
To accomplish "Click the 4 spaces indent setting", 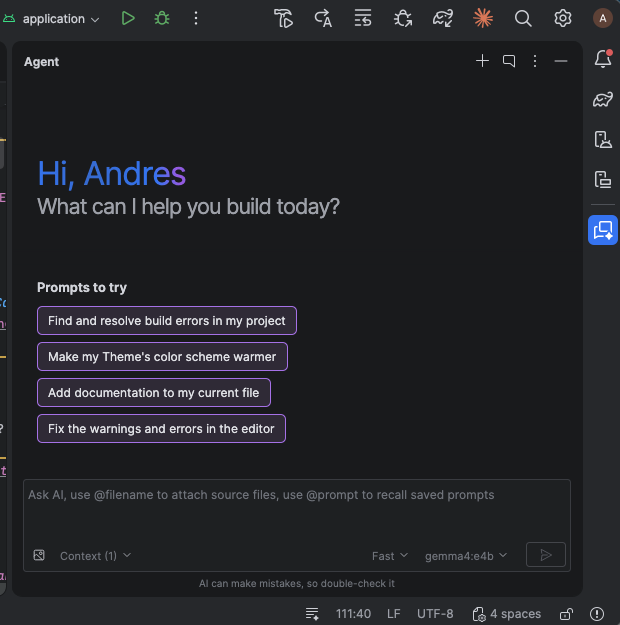I will click(506, 614).
